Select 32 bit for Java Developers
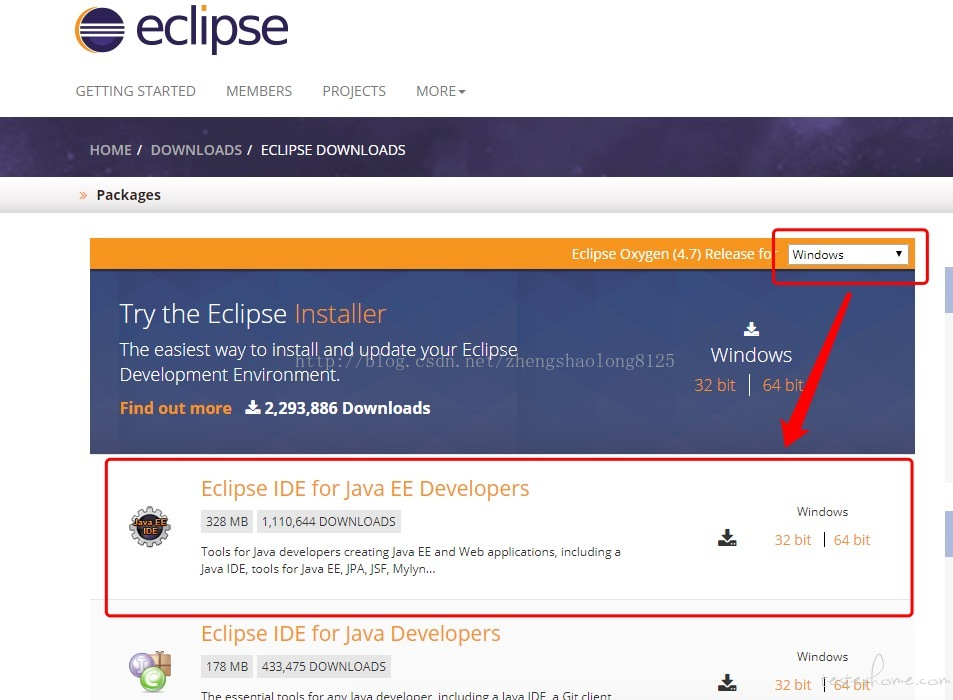Image resolution: width=953 pixels, height=700 pixels. coord(793,685)
